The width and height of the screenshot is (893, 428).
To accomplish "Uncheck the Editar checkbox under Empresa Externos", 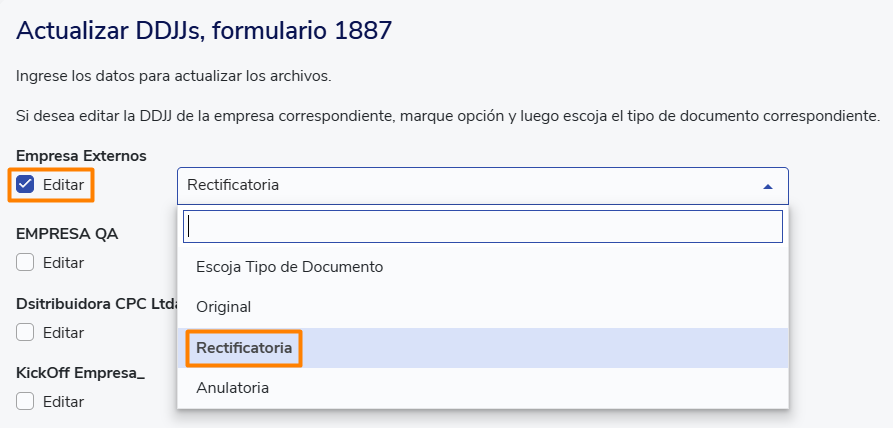I will (26, 185).
